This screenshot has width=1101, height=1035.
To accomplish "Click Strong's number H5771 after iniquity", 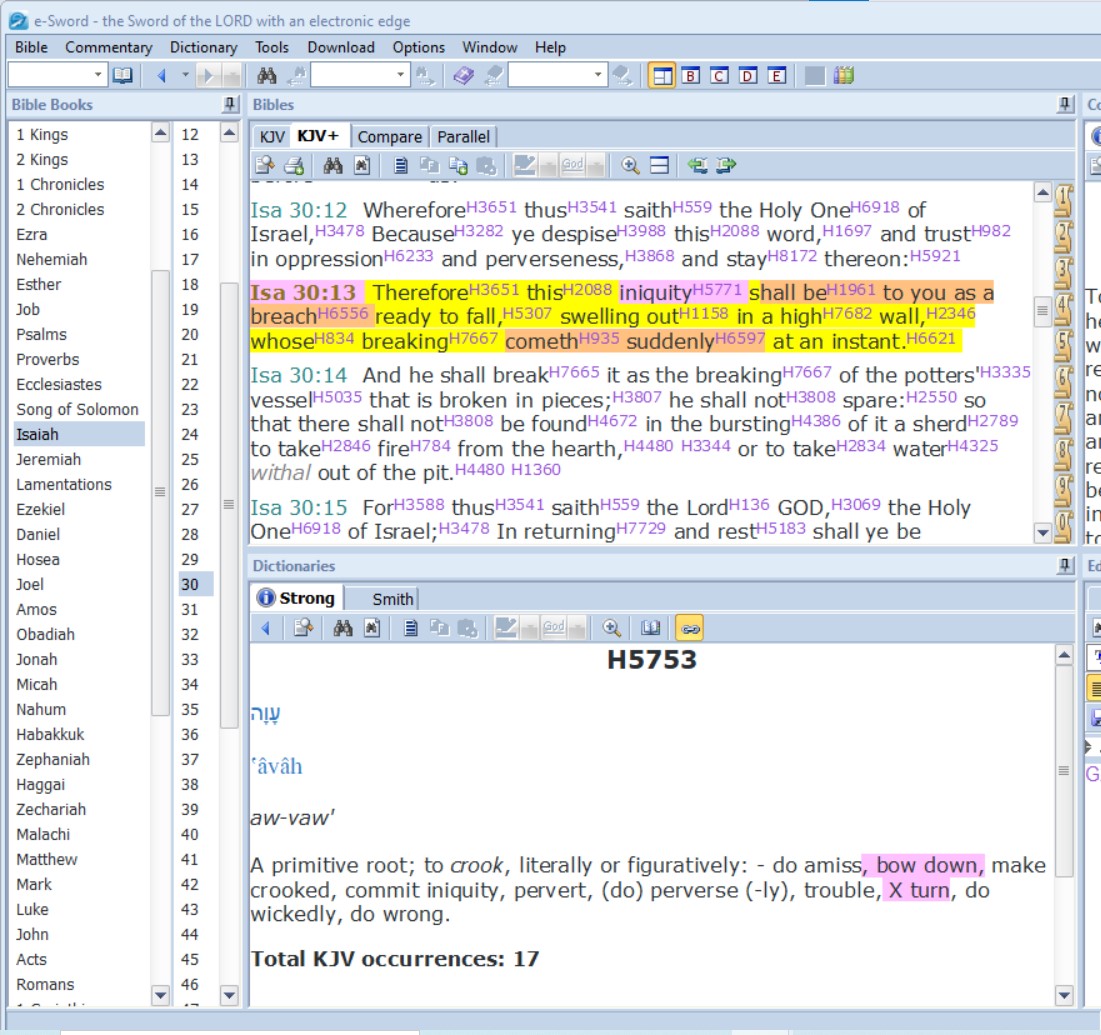I will click(x=717, y=289).
